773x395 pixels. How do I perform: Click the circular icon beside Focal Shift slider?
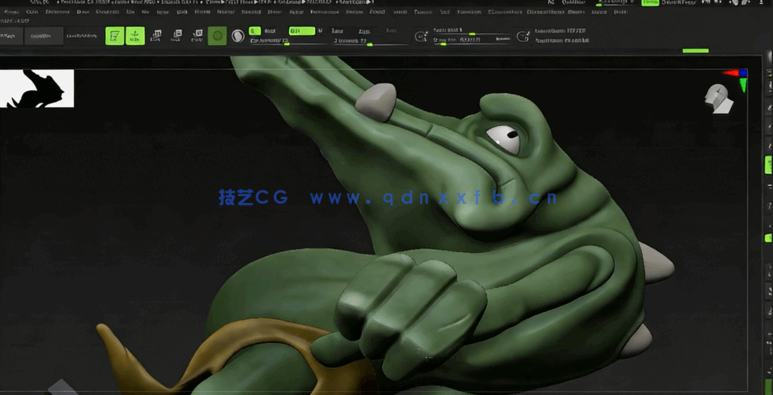[x=421, y=36]
